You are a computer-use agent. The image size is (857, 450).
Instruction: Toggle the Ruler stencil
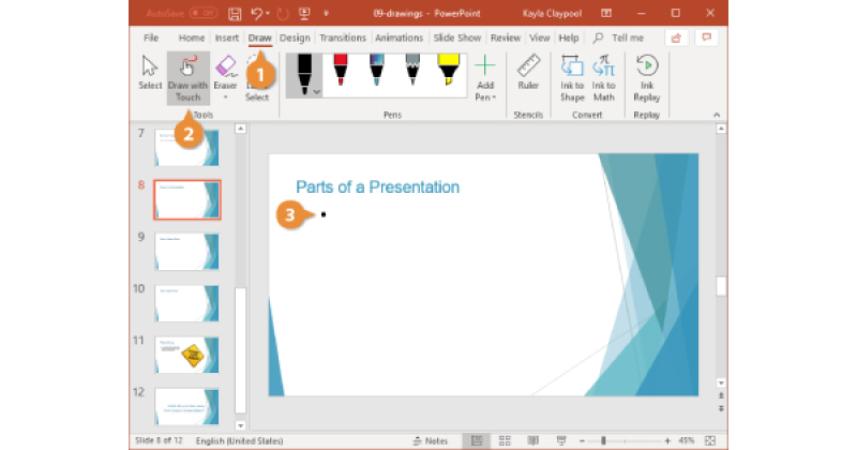528,73
